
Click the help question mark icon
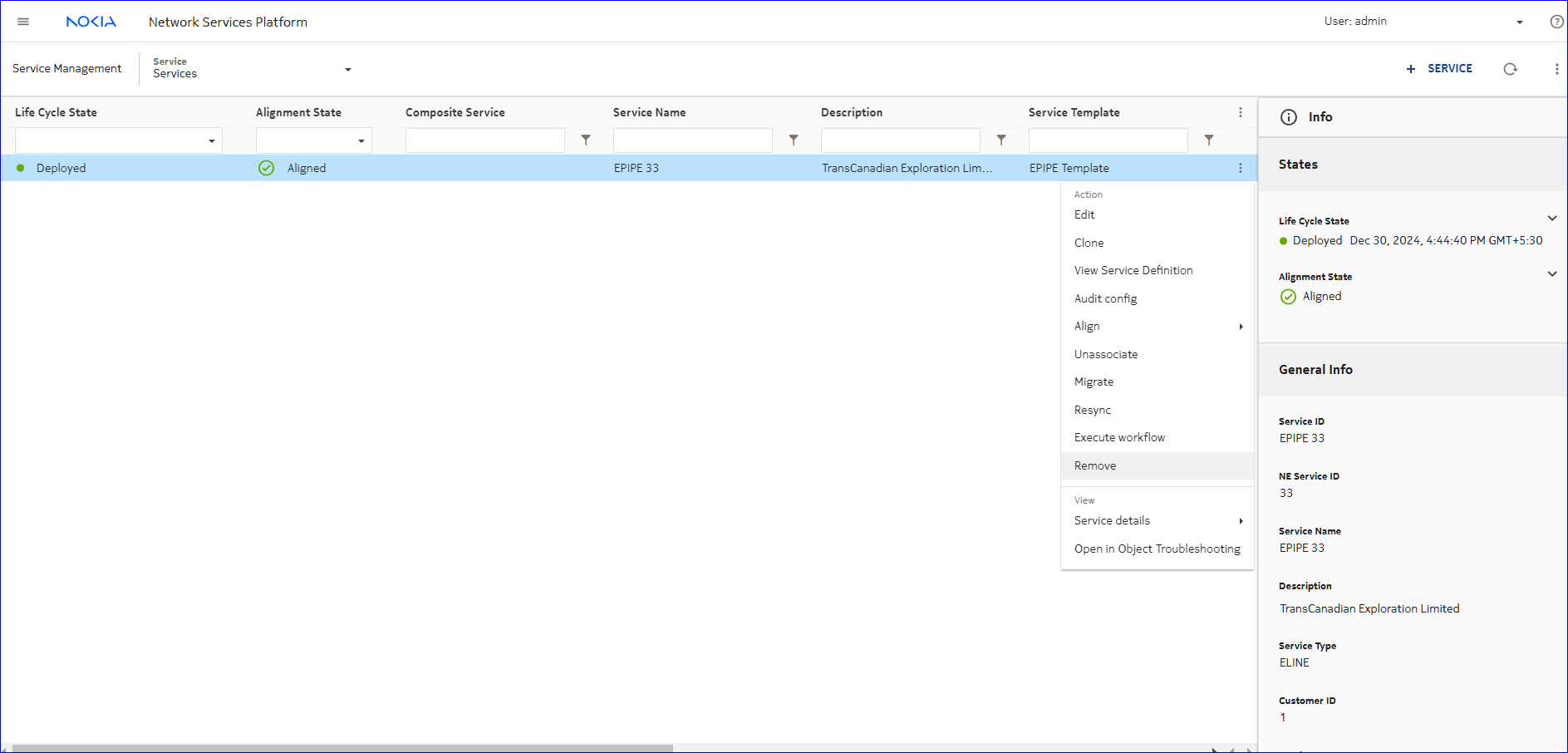tap(1556, 22)
